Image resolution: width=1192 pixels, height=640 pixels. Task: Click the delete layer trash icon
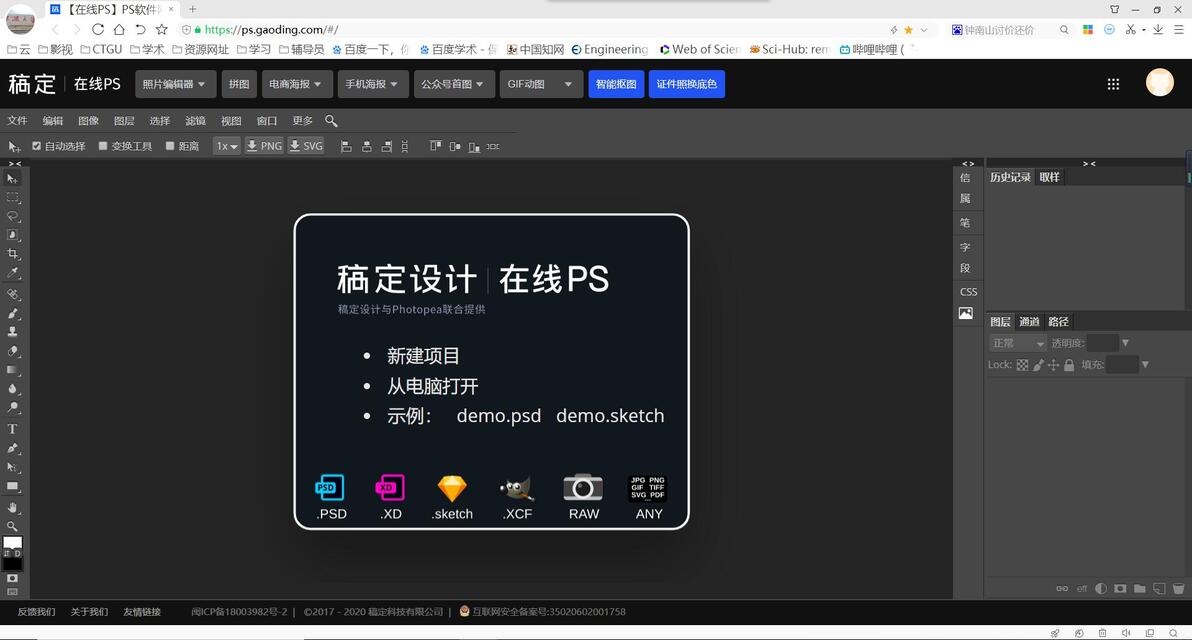tap(1178, 588)
